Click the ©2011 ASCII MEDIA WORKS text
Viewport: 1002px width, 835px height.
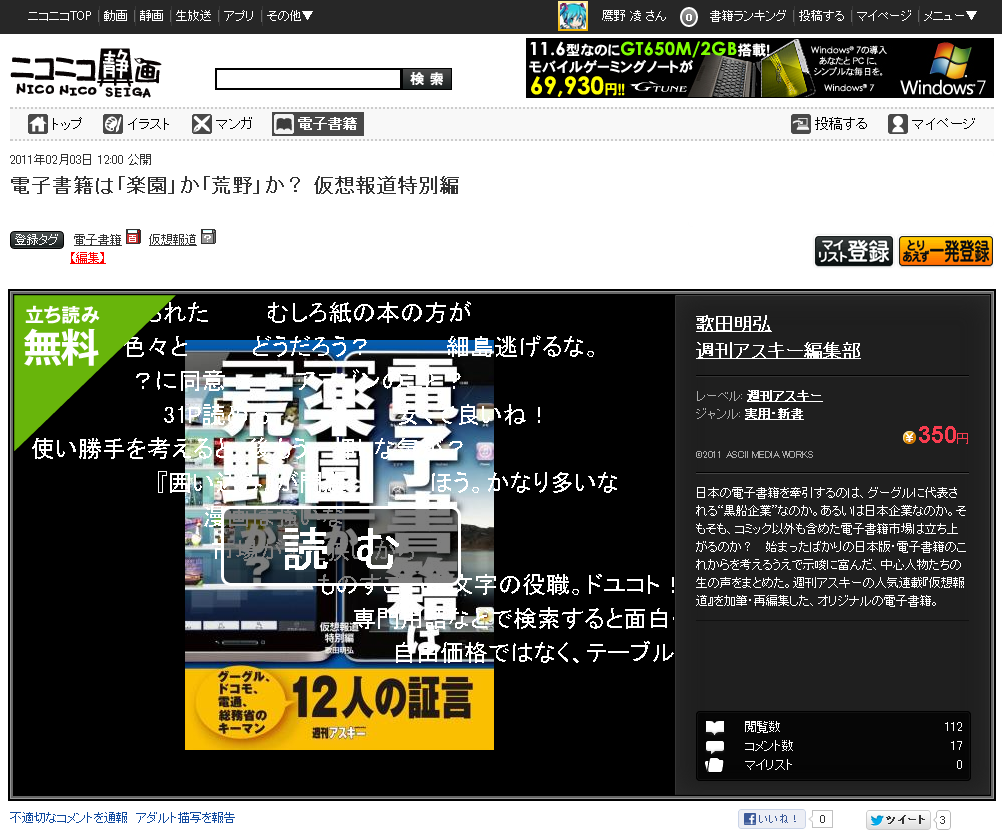[x=754, y=455]
